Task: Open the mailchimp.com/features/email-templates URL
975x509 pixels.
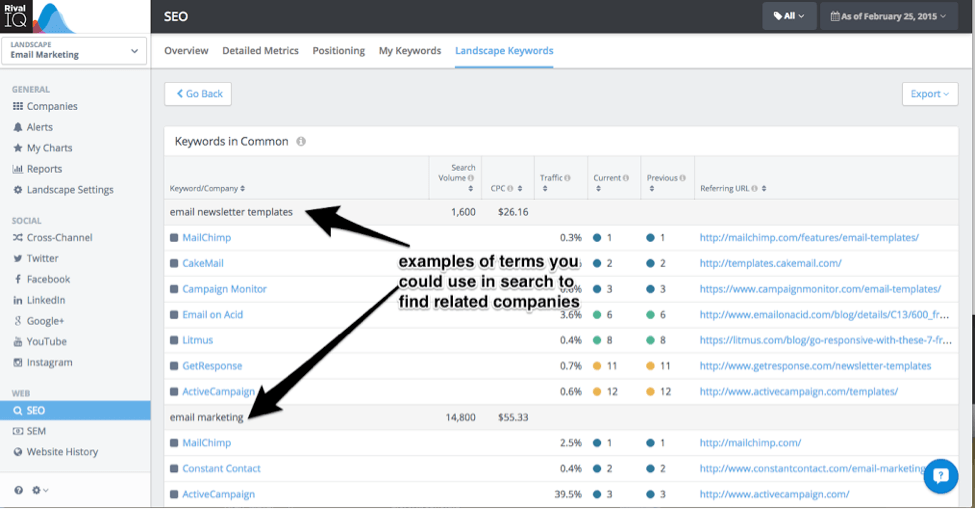Action: click(x=809, y=237)
